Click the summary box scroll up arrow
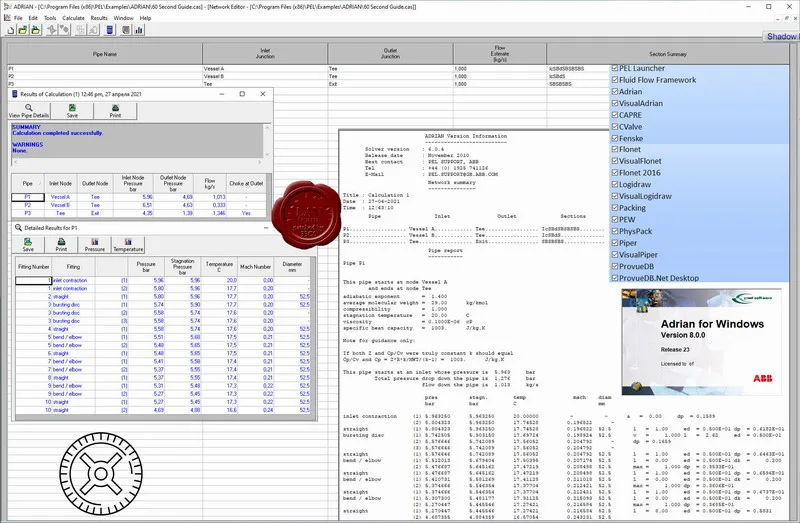 pos(267,127)
